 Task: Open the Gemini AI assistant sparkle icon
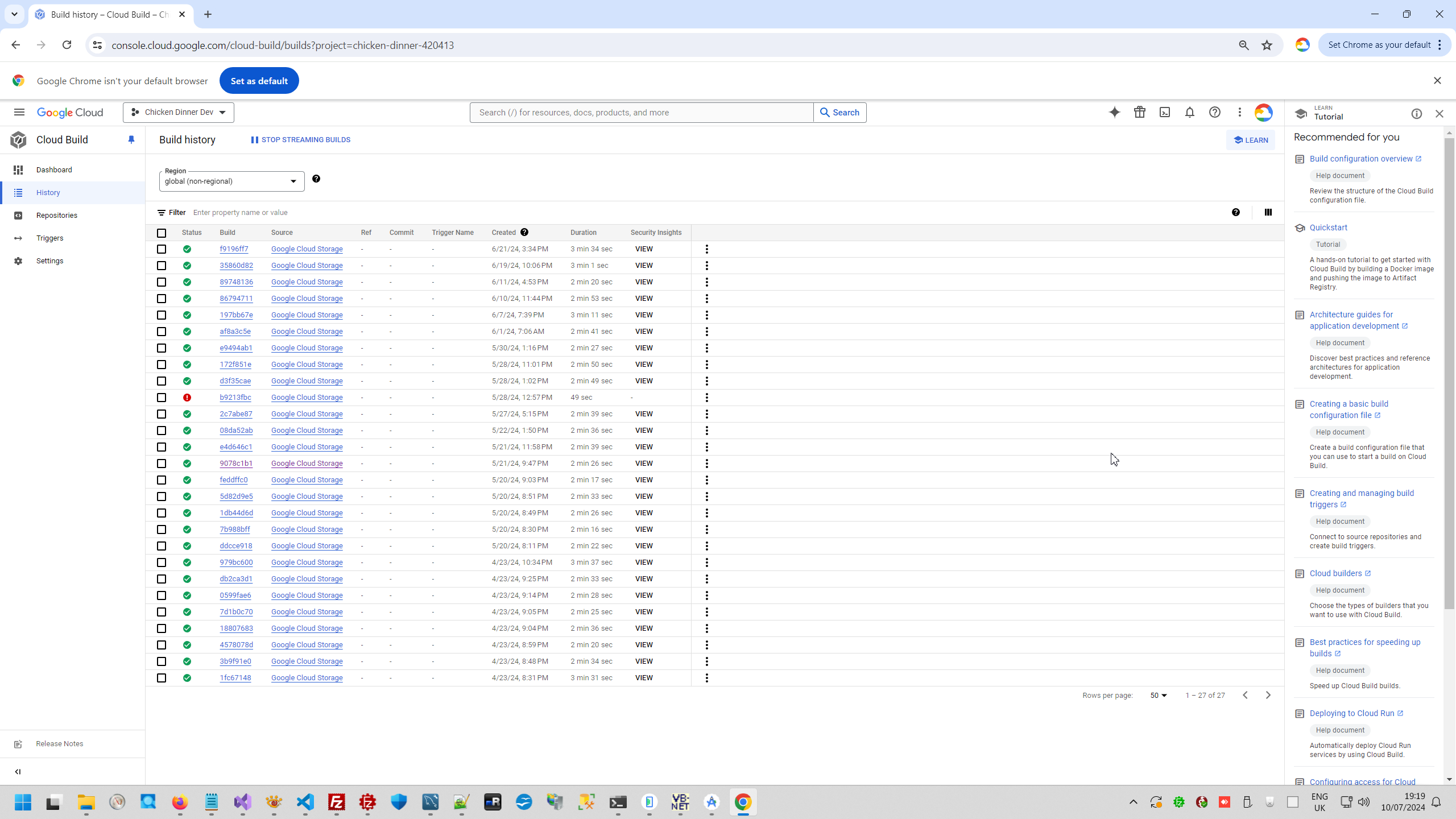[1114, 112]
